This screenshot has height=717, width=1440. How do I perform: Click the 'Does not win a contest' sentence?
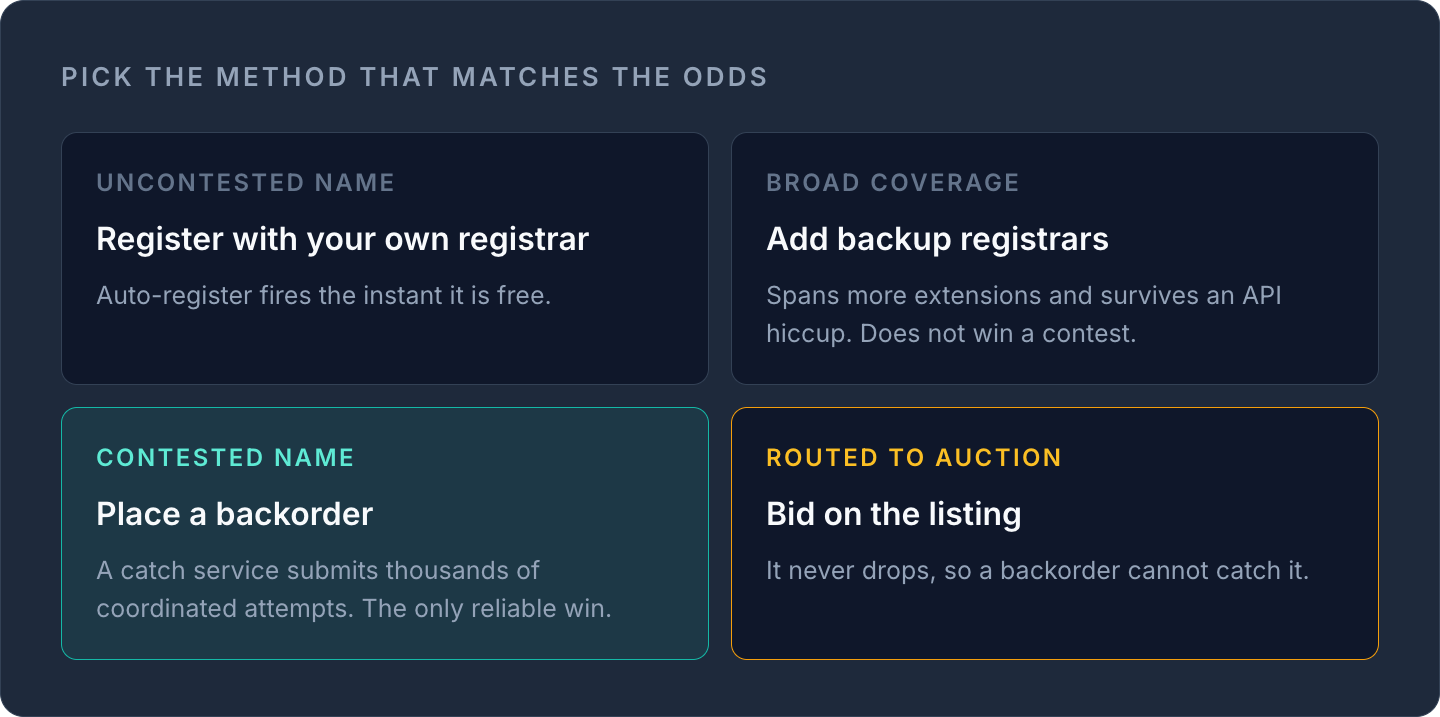[x=998, y=334]
